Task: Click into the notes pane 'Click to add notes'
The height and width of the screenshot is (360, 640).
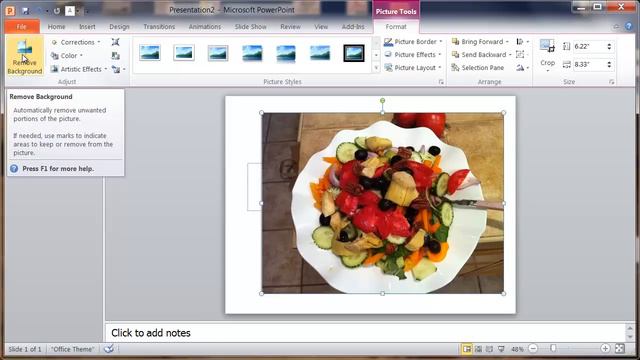Action: [x=366, y=333]
